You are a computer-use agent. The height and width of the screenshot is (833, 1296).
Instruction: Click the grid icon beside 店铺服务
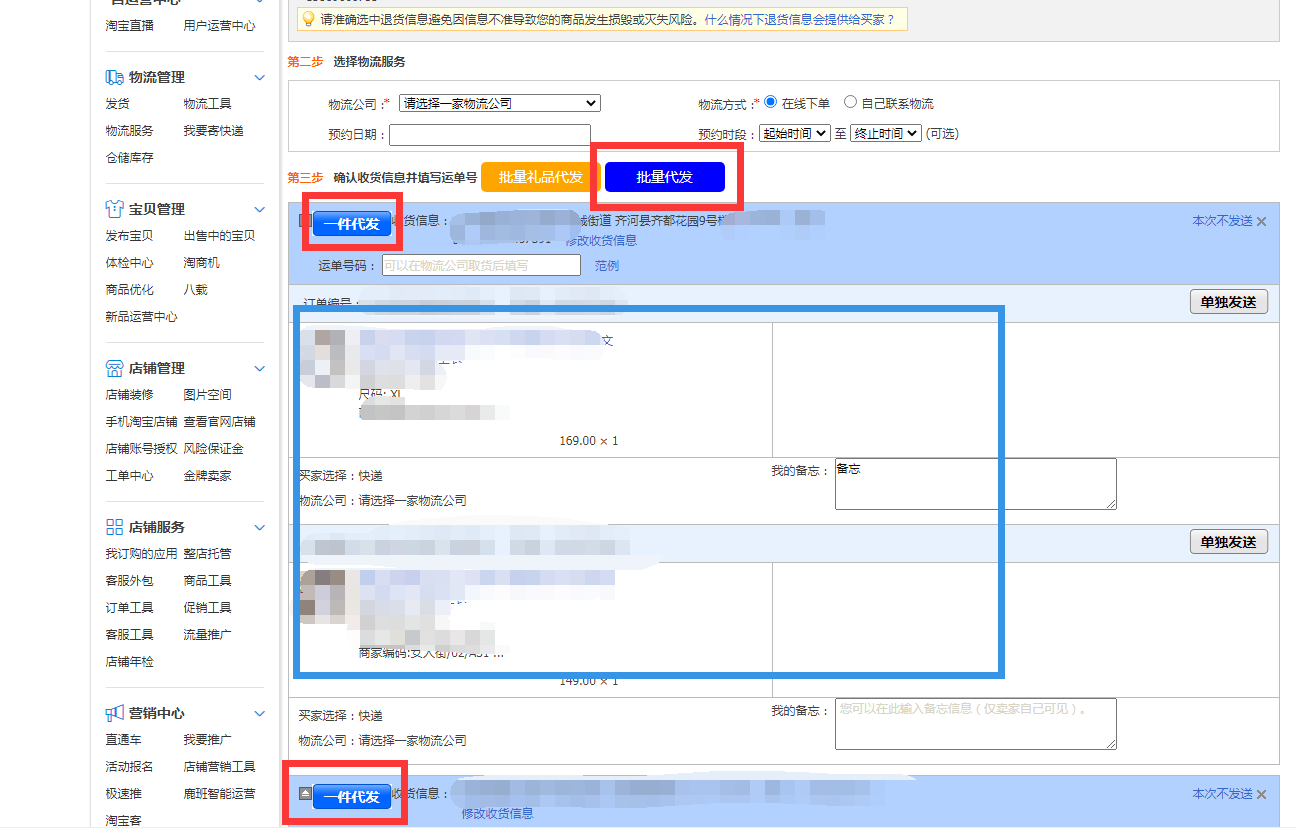pos(114,527)
